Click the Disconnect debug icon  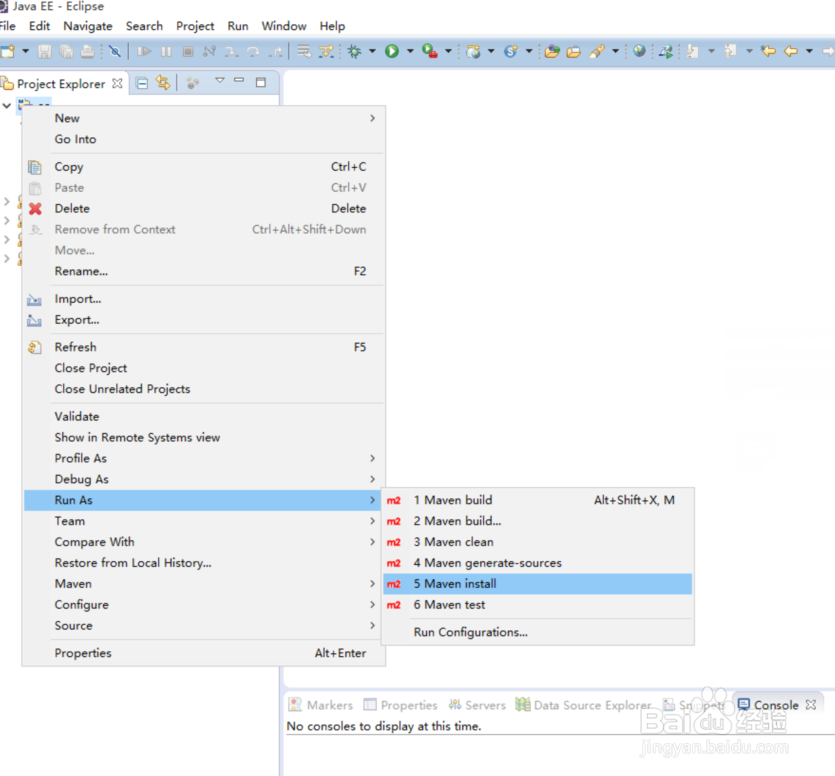pos(209,52)
